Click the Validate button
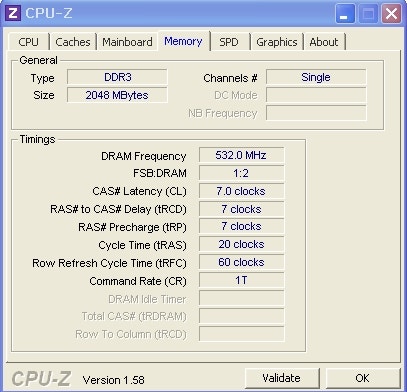This screenshot has width=407, height=392. [282, 378]
